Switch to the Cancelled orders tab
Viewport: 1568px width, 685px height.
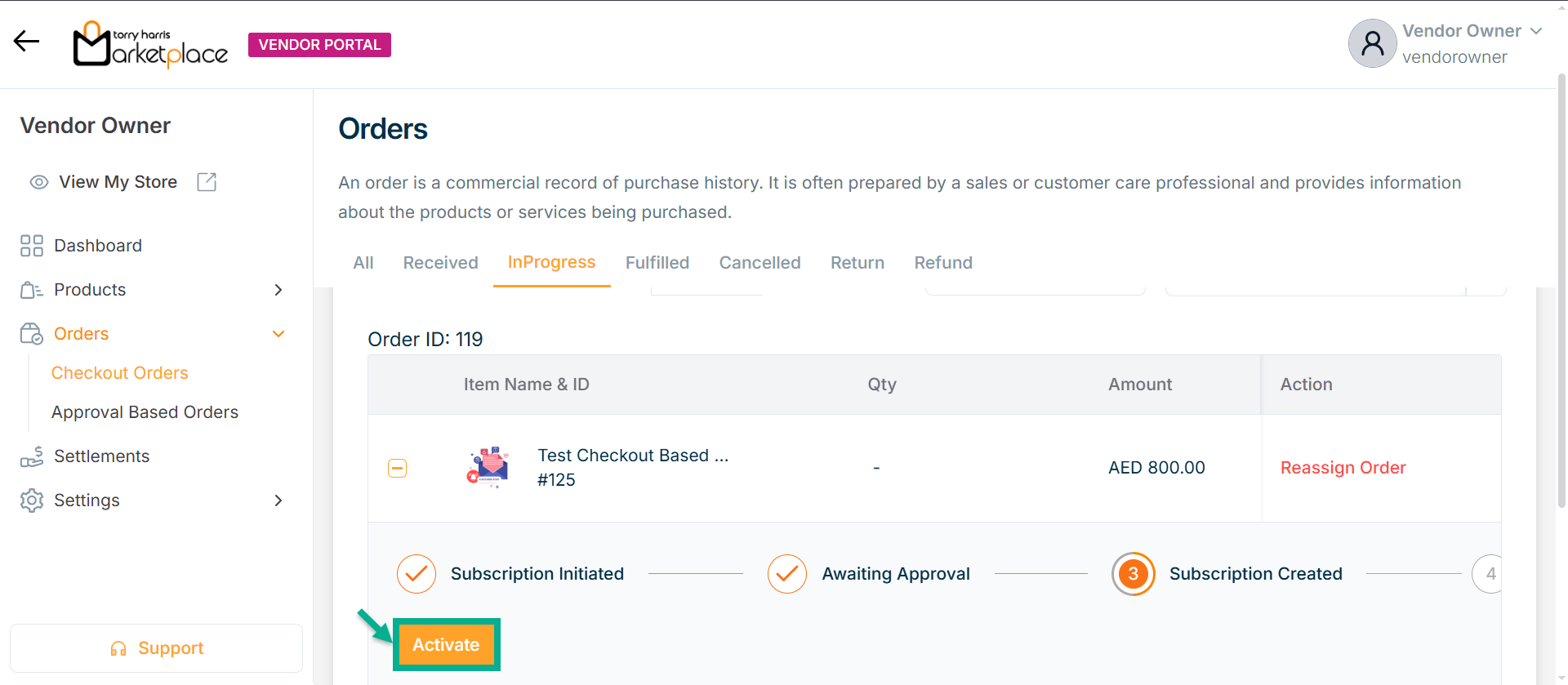click(759, 263)
